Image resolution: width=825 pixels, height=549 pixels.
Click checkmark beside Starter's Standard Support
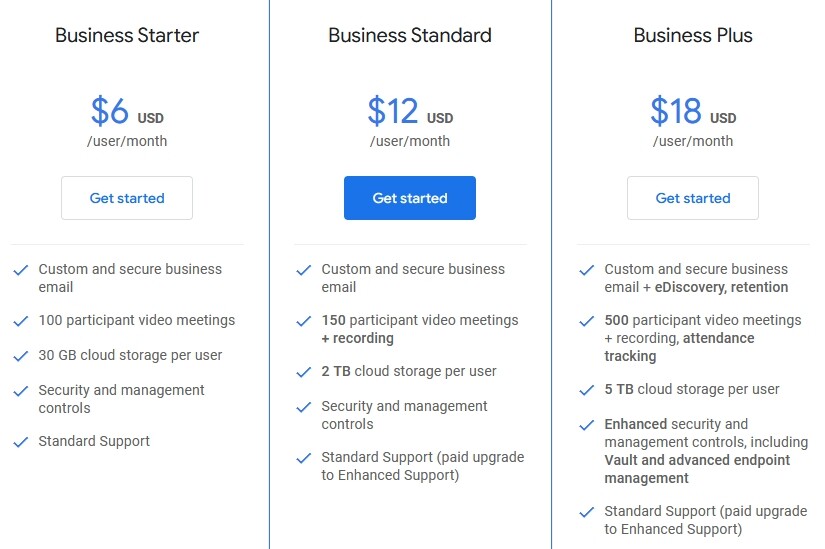21,442
